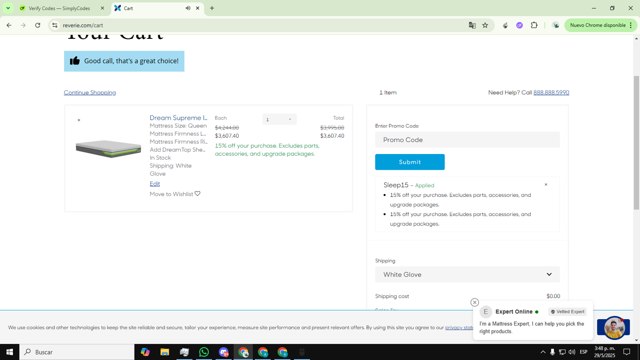The image size is (640, 360).
Task: Remove the applied Sleep15 promo code
Action: click(546, 184)
